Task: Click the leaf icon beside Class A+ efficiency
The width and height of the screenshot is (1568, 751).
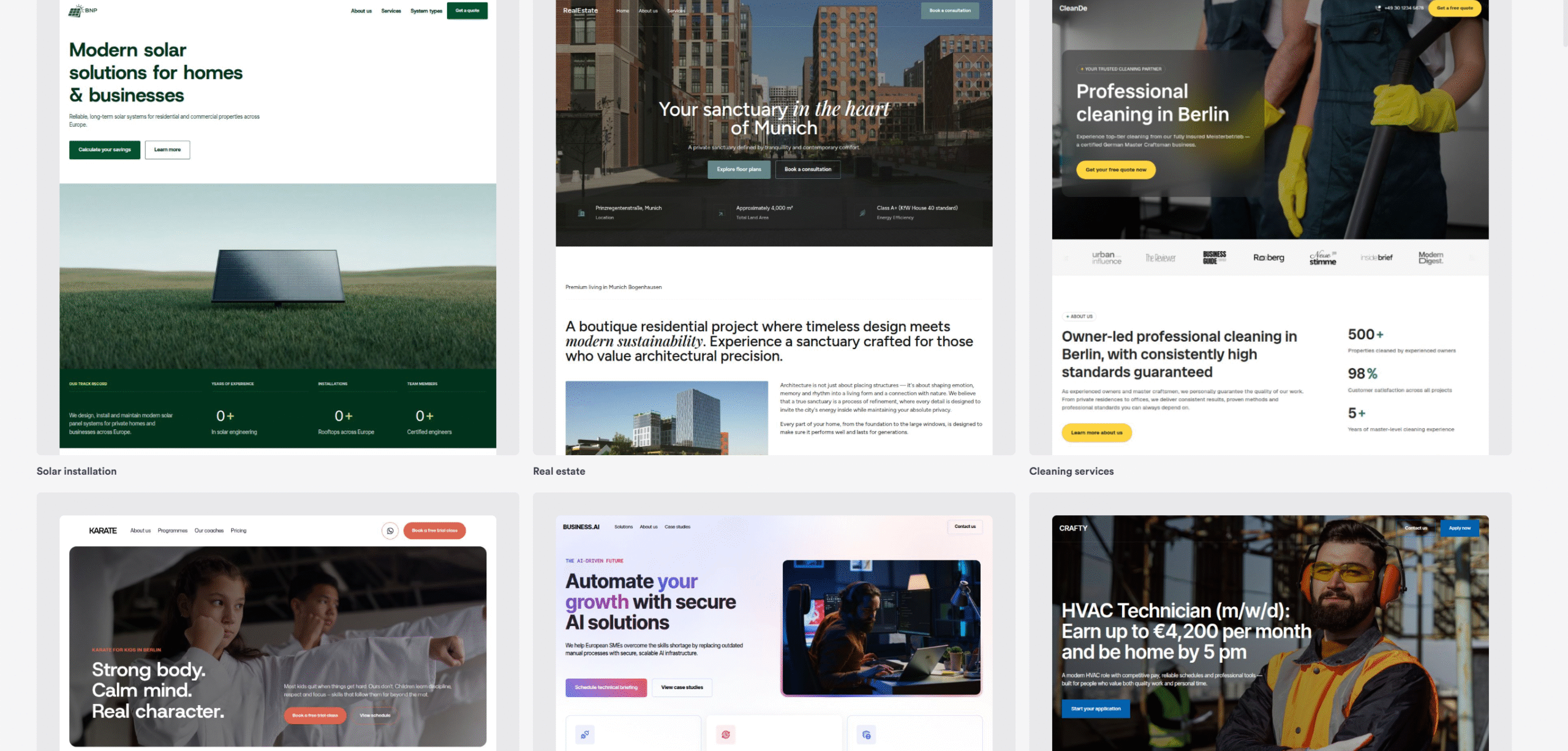Action: (862, 213)
